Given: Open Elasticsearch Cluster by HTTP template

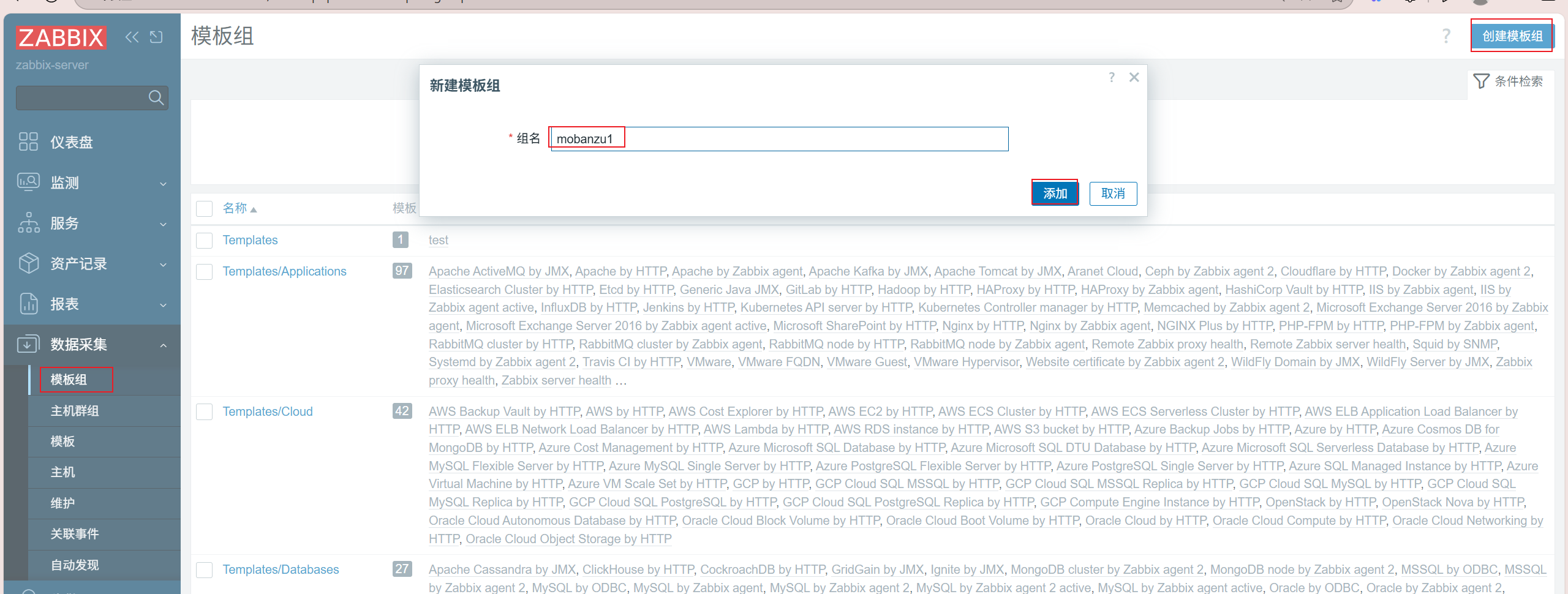Looking at the screenshot, I should coord(510,290).
